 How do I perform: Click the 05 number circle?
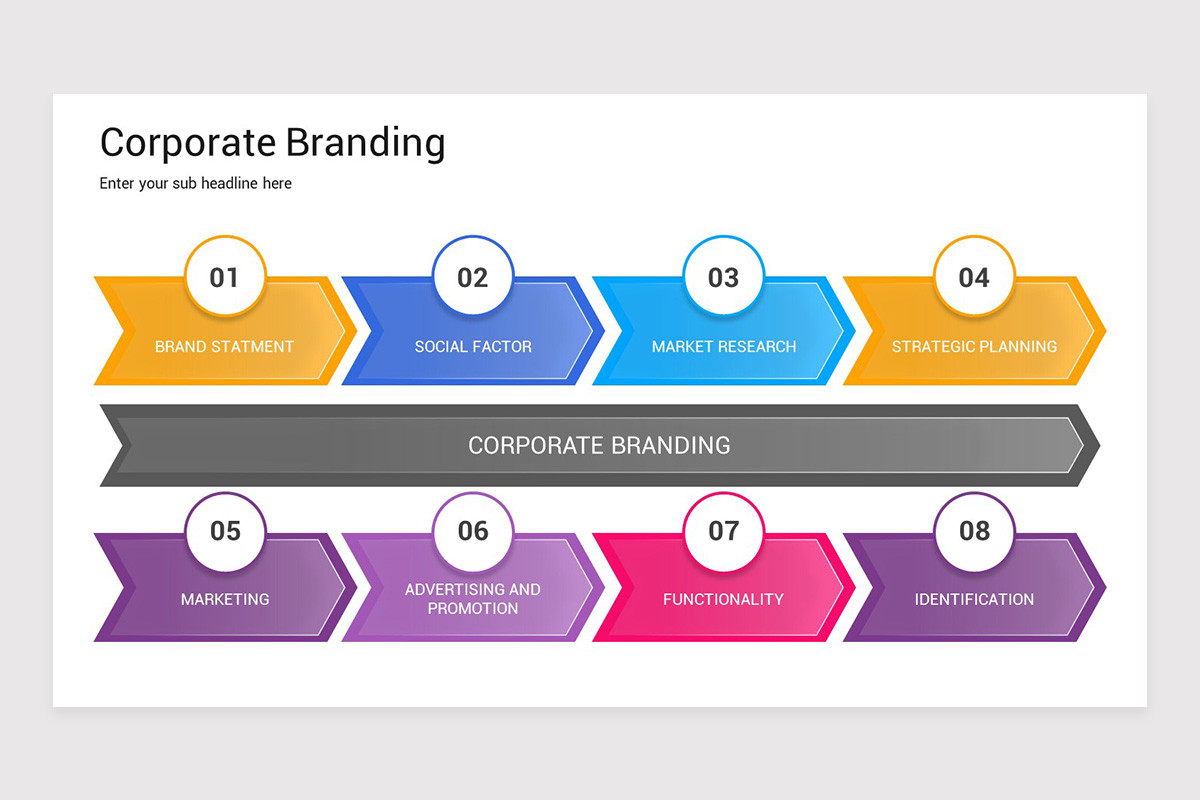tap(225, 531)
